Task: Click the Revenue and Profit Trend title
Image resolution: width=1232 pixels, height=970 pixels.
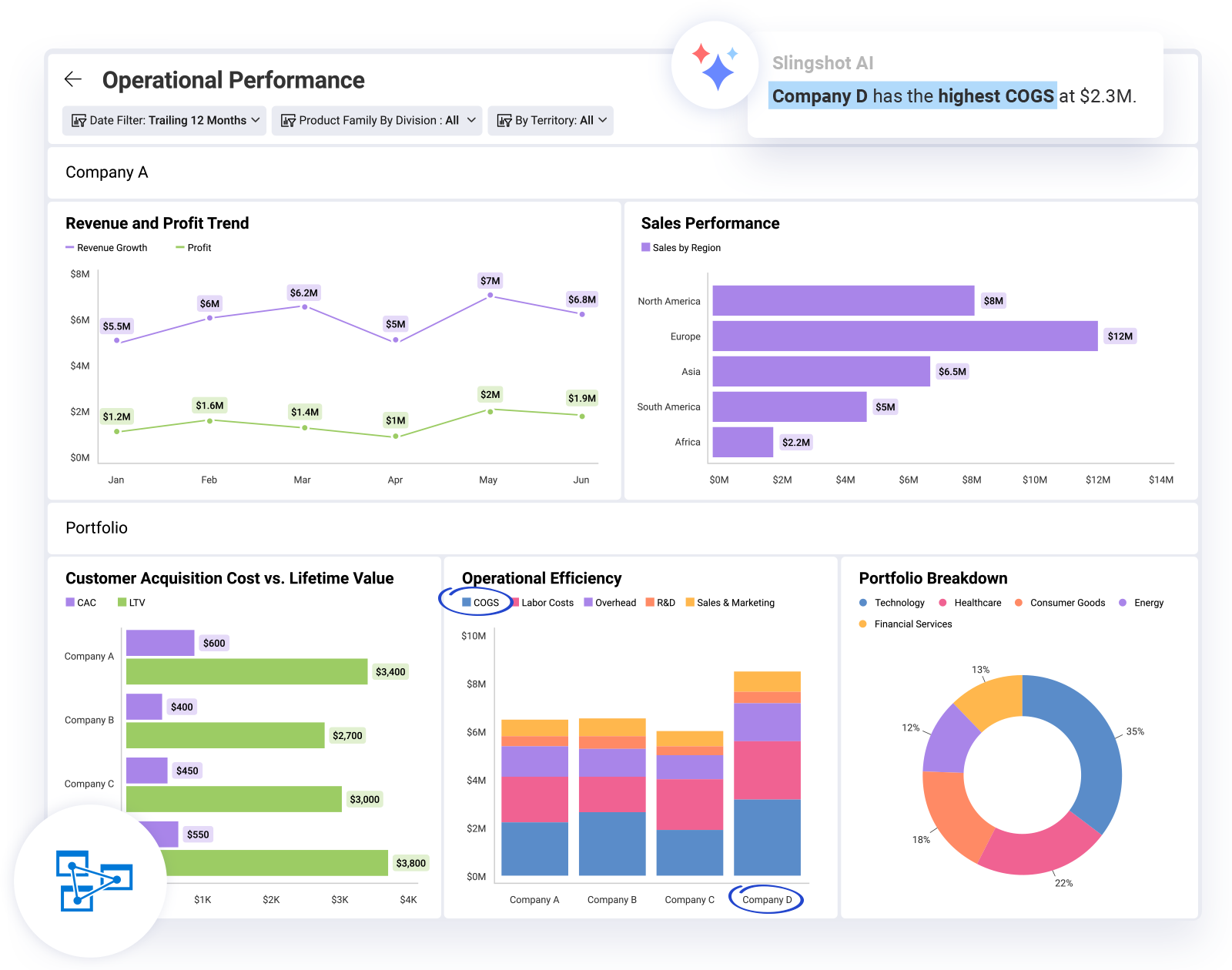Action: [157, 223]
